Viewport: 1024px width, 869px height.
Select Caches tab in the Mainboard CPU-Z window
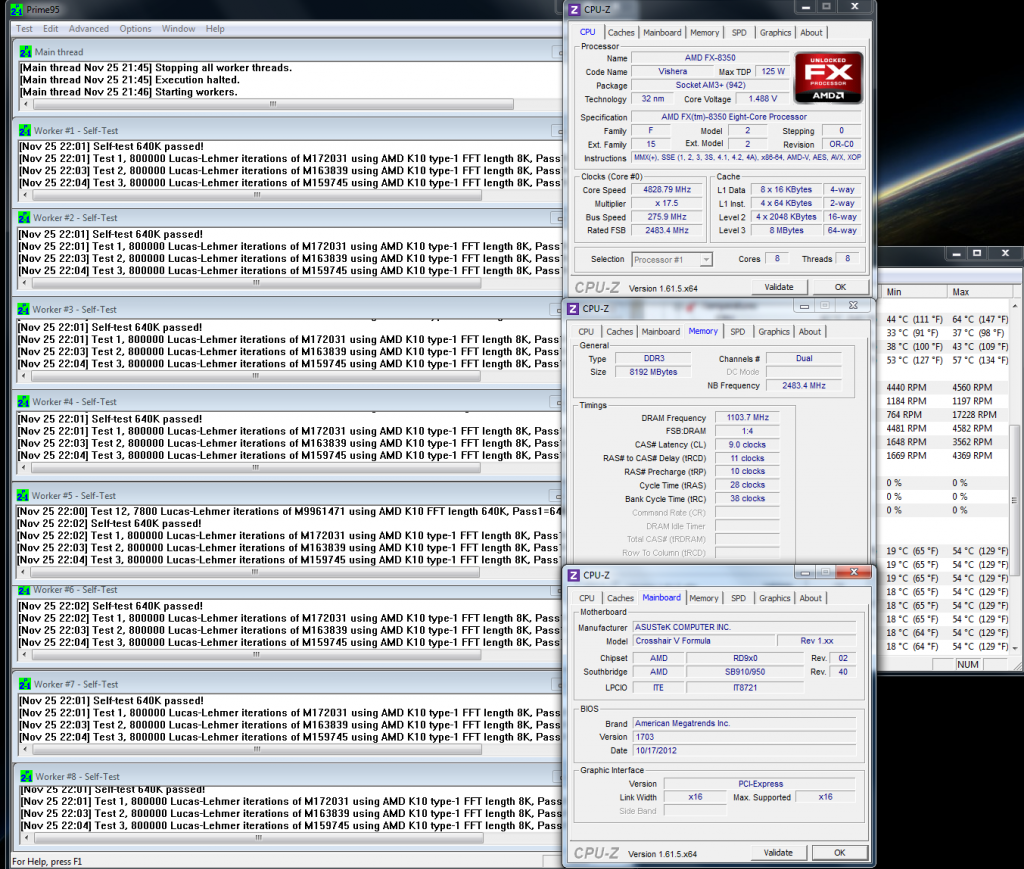(x=620, y=598)
